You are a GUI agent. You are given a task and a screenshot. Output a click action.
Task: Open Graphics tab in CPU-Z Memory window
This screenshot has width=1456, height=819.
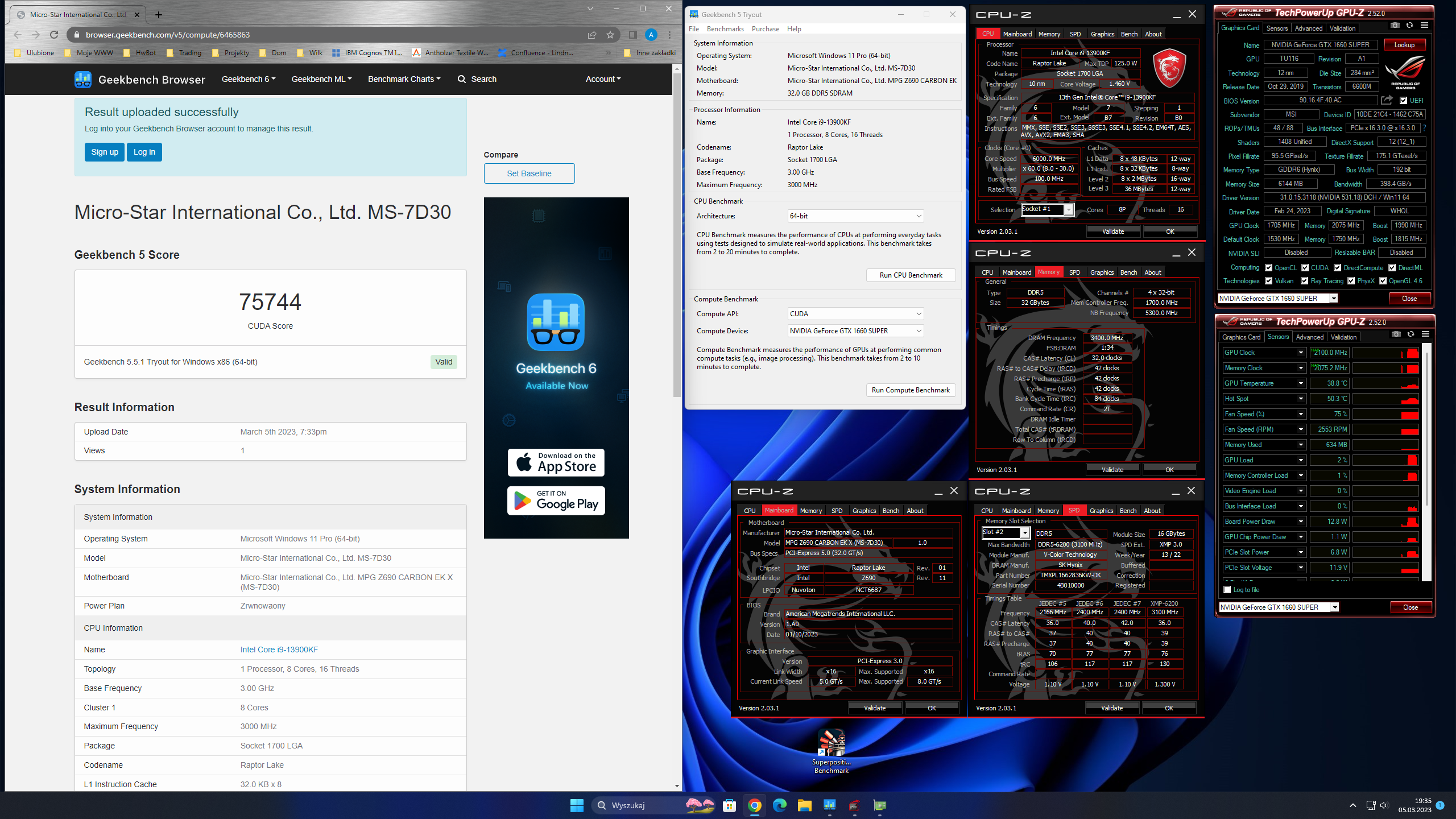(1102, 272)
